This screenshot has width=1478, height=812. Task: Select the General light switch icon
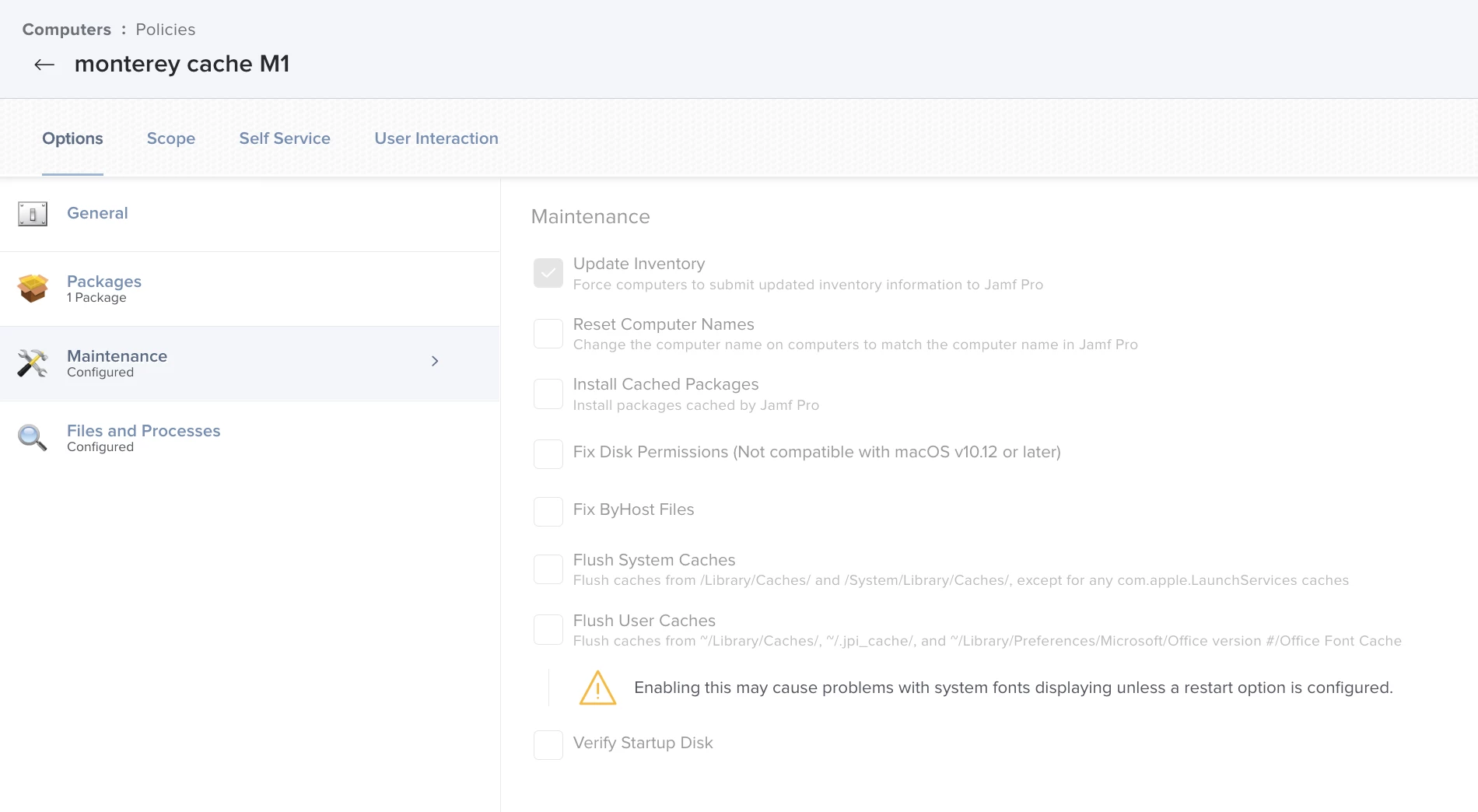(x=33, y=214)
